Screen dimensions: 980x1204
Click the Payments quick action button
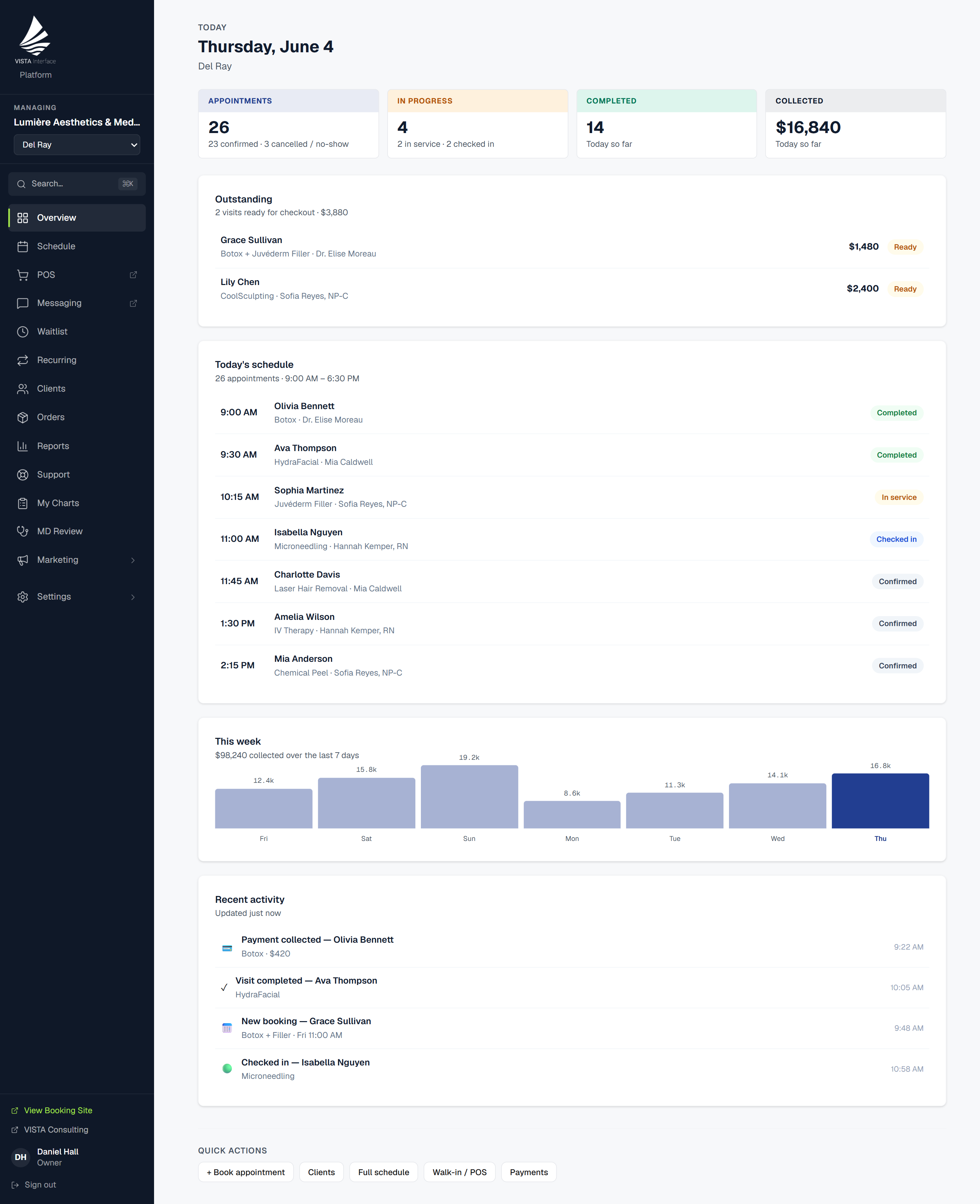click(x=529, y=1173)
